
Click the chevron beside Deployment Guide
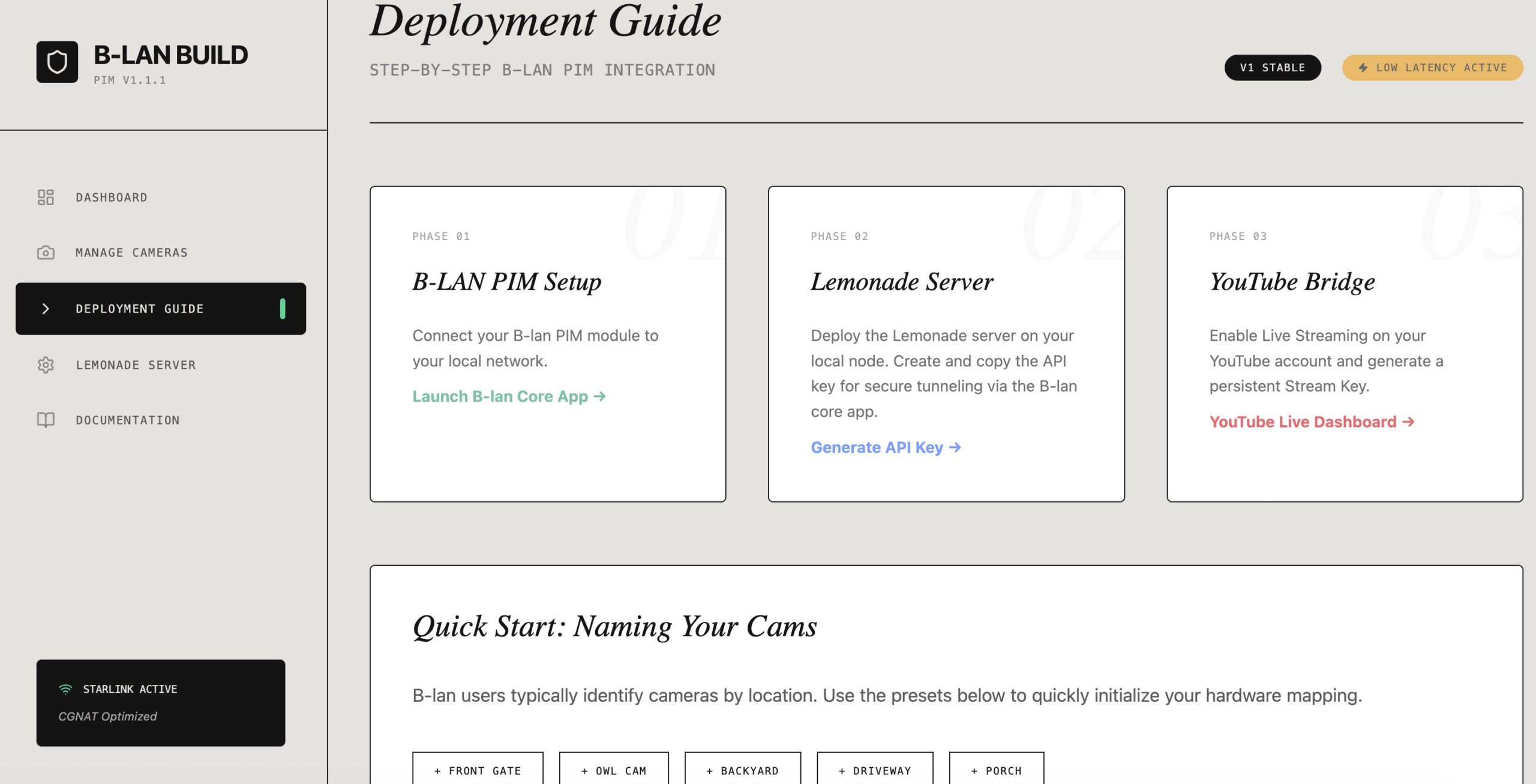tap(46, 309)
